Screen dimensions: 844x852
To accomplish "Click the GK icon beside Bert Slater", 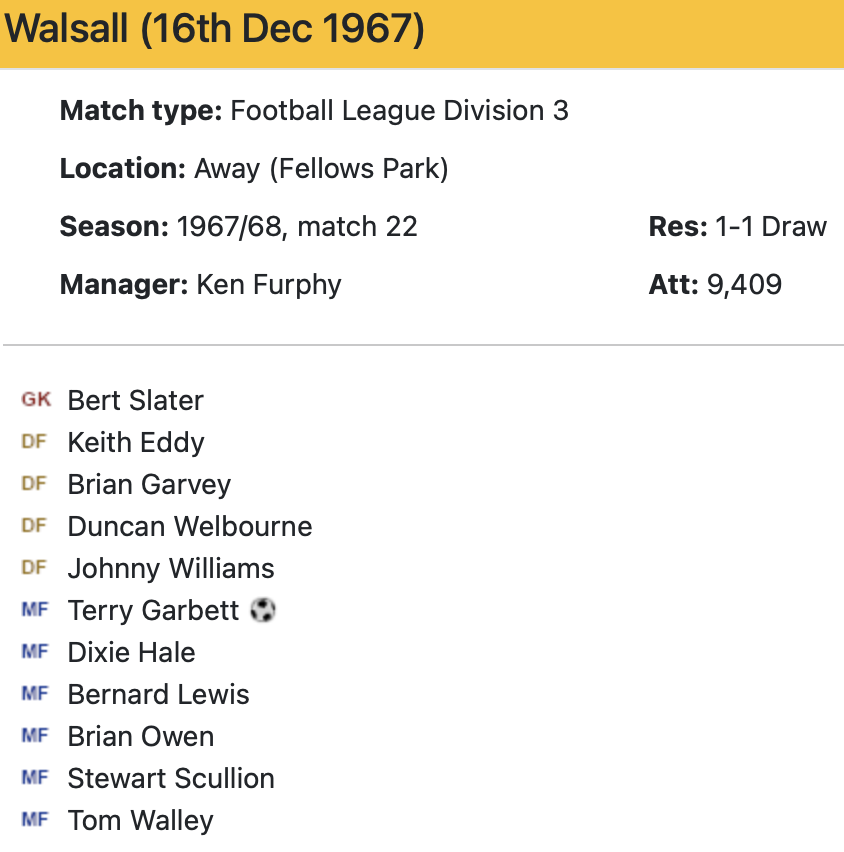I will click(x=35, y=400).
